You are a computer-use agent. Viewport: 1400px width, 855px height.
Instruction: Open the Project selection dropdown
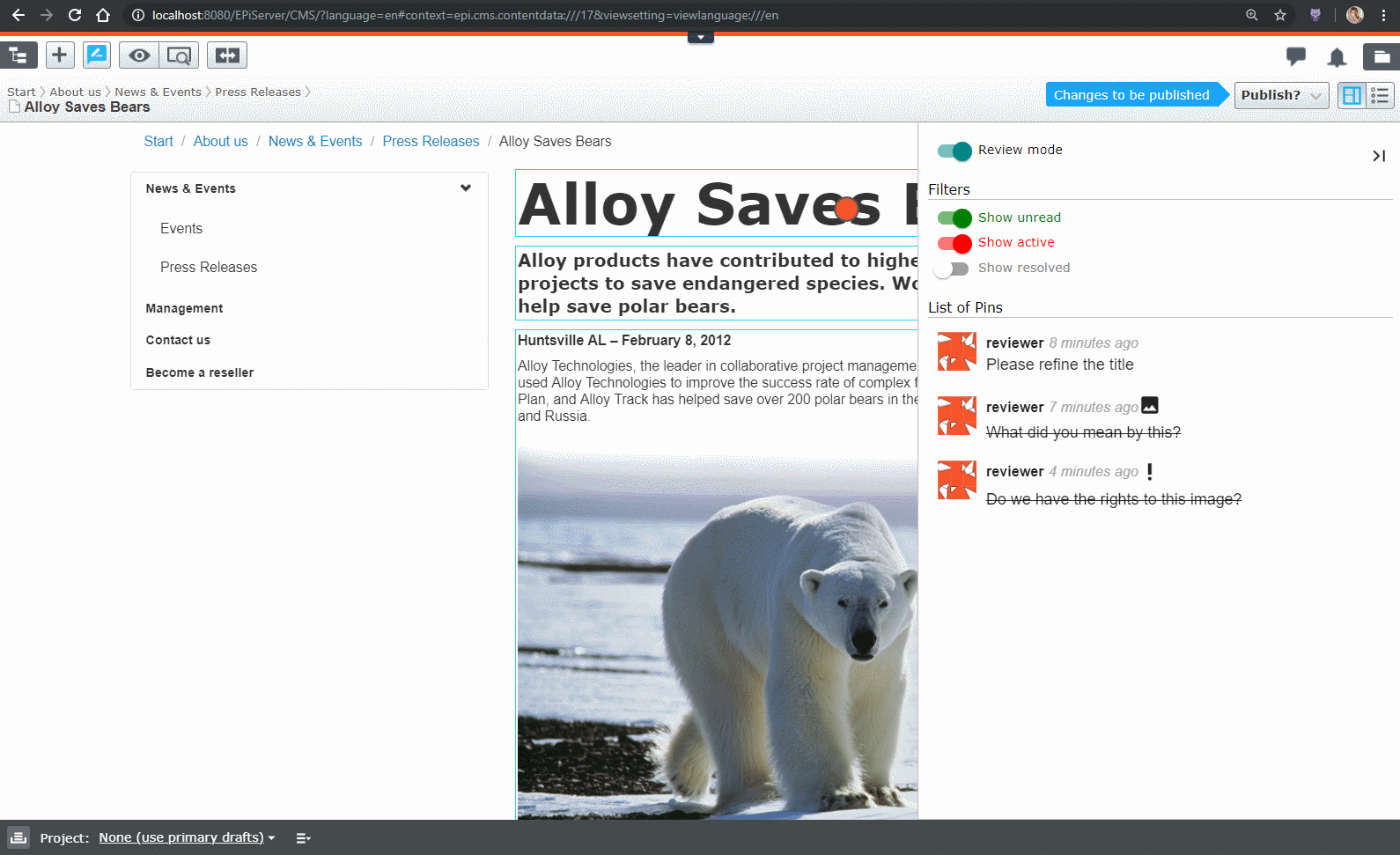point(187,837)
